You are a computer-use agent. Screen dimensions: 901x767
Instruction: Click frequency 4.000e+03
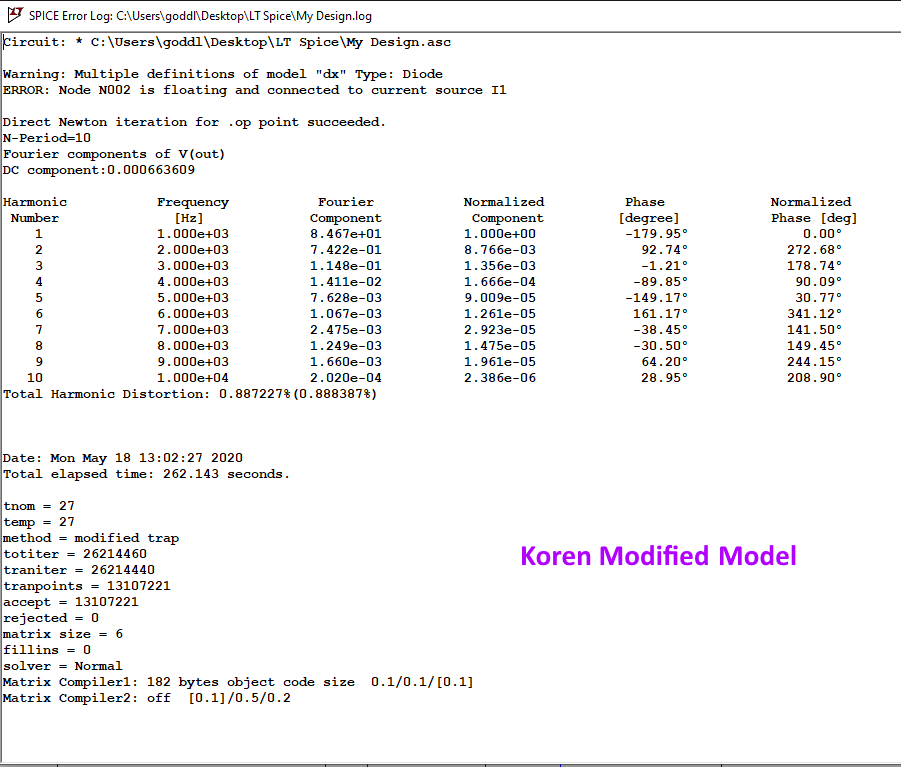coord(193,282)
